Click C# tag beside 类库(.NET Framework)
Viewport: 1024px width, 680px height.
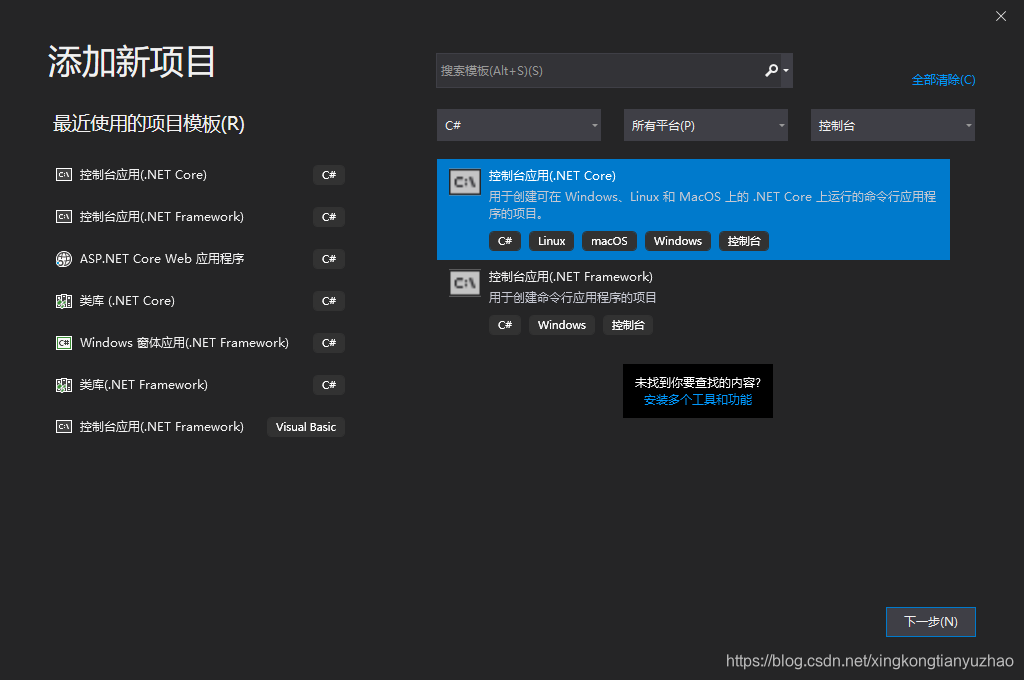(x=328, y=385)
